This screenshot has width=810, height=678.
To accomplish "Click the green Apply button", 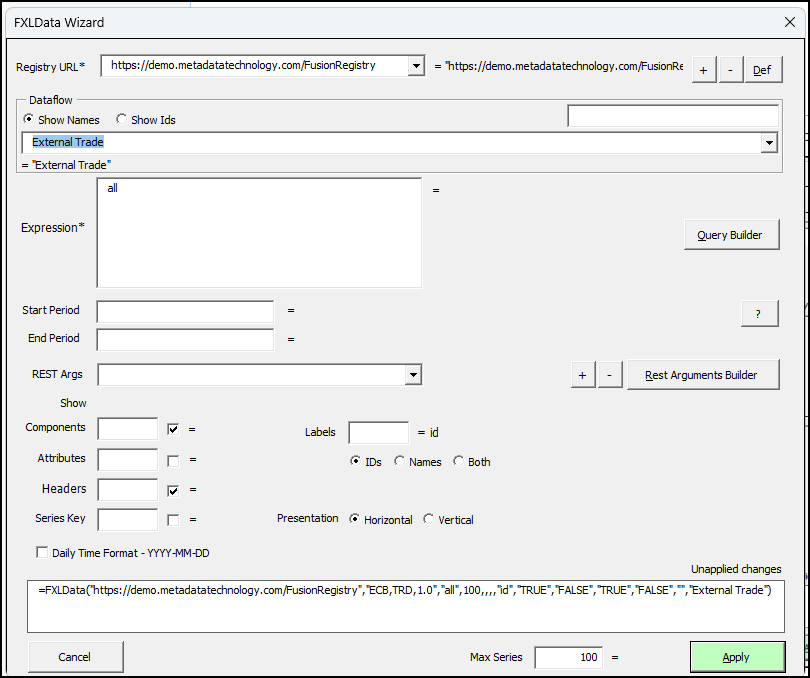I will point(736,657).
